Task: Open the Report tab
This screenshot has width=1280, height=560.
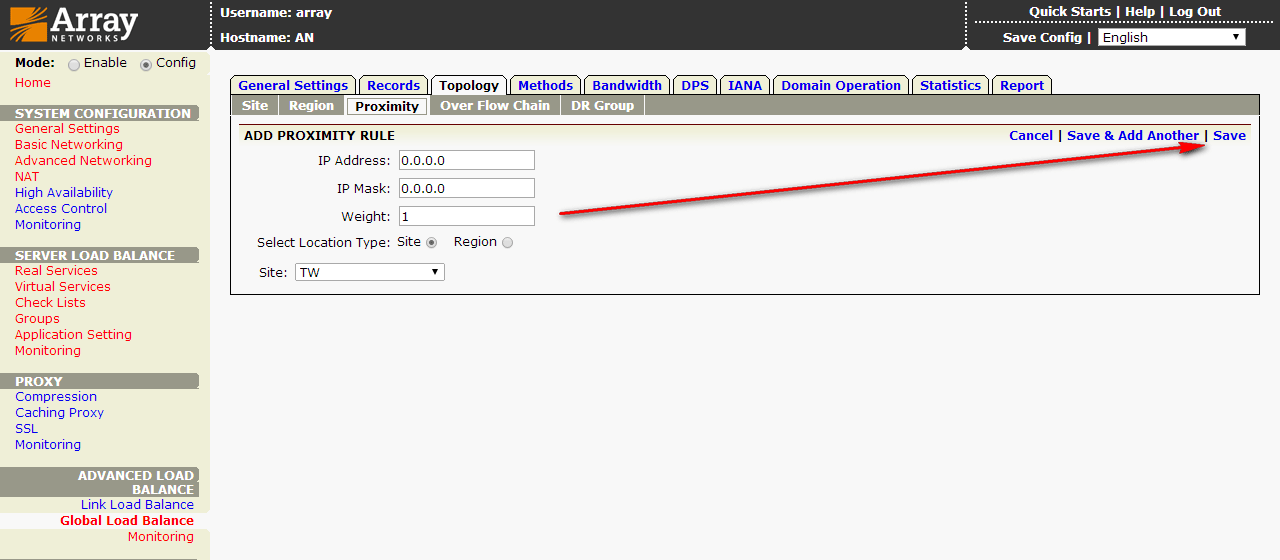Action: [x=1022, y=85]
